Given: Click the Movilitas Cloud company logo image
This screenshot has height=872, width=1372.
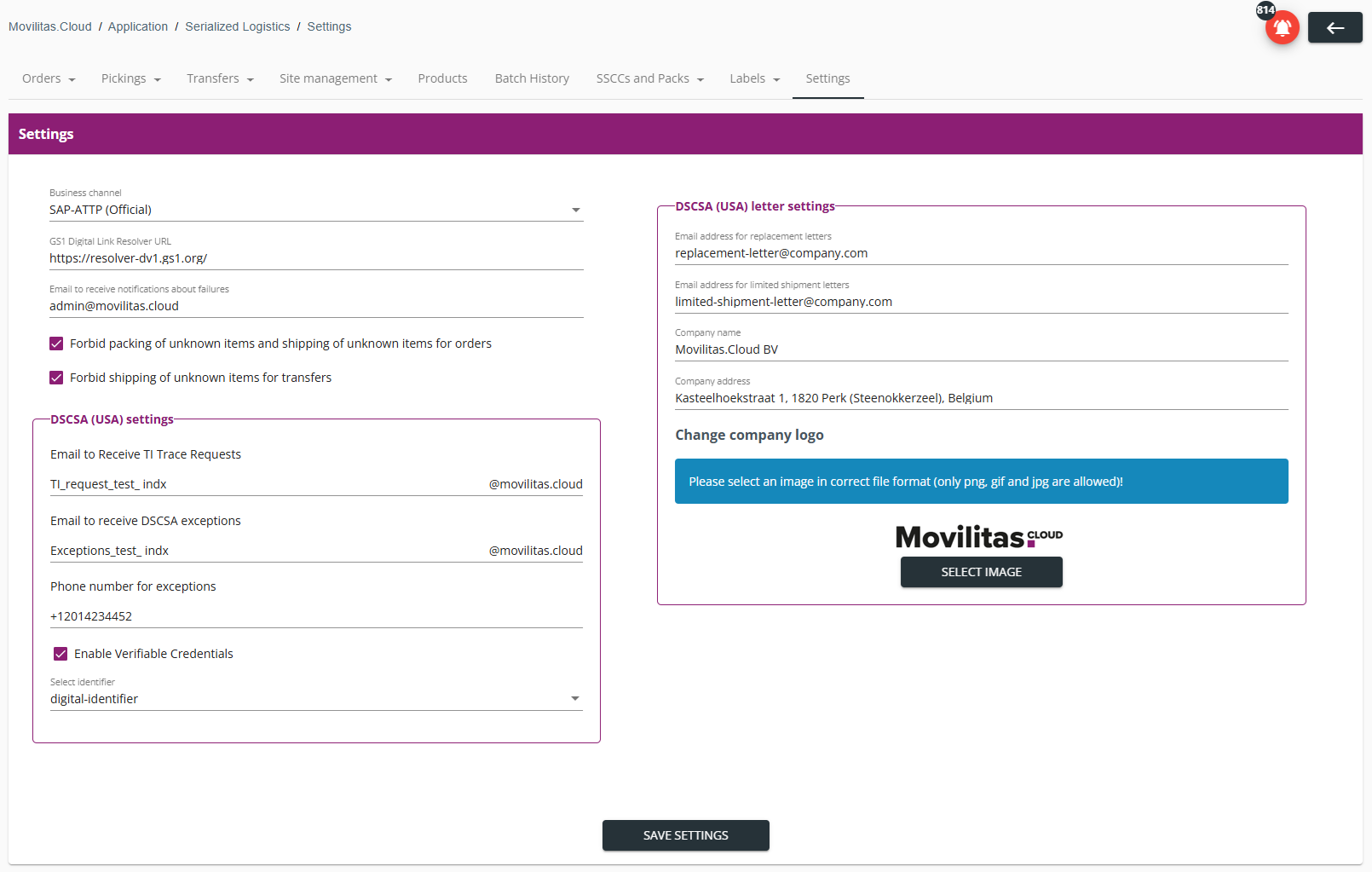Looking at the screenshot, I should [979, 537].
